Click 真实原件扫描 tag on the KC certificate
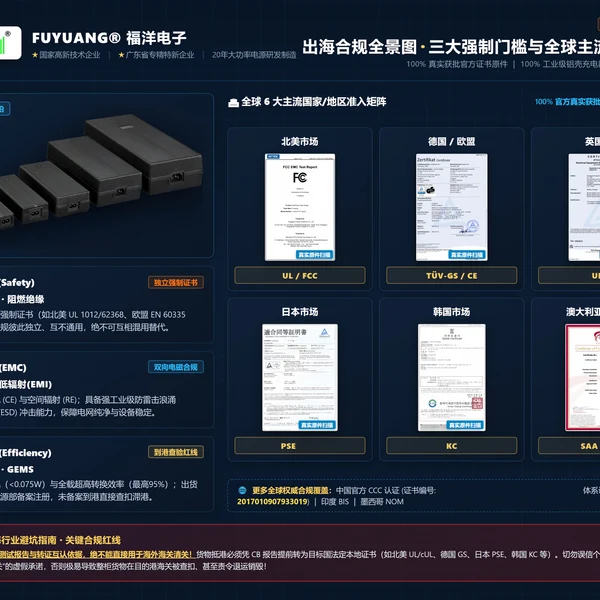600x600 pixels. 465,425
